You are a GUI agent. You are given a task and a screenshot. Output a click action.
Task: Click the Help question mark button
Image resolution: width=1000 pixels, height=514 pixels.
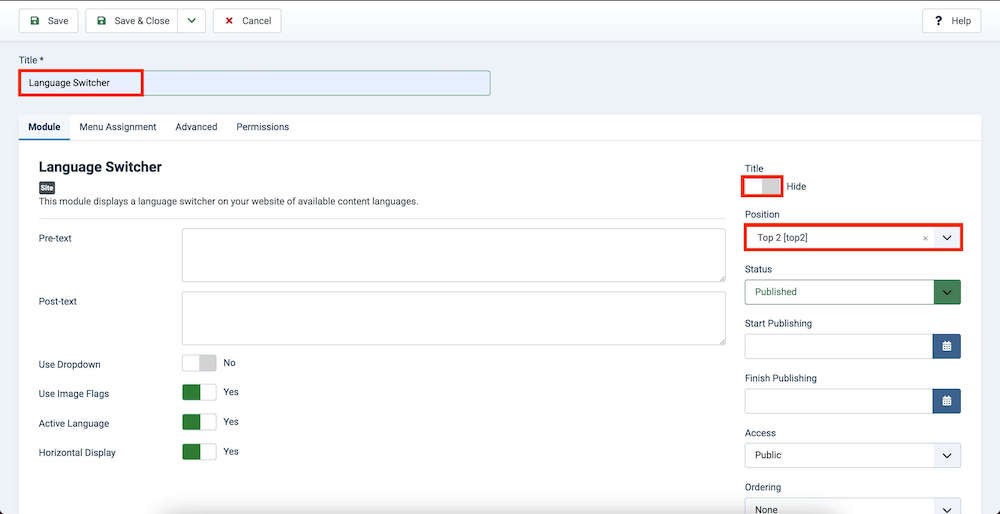[x=951, y=21]
